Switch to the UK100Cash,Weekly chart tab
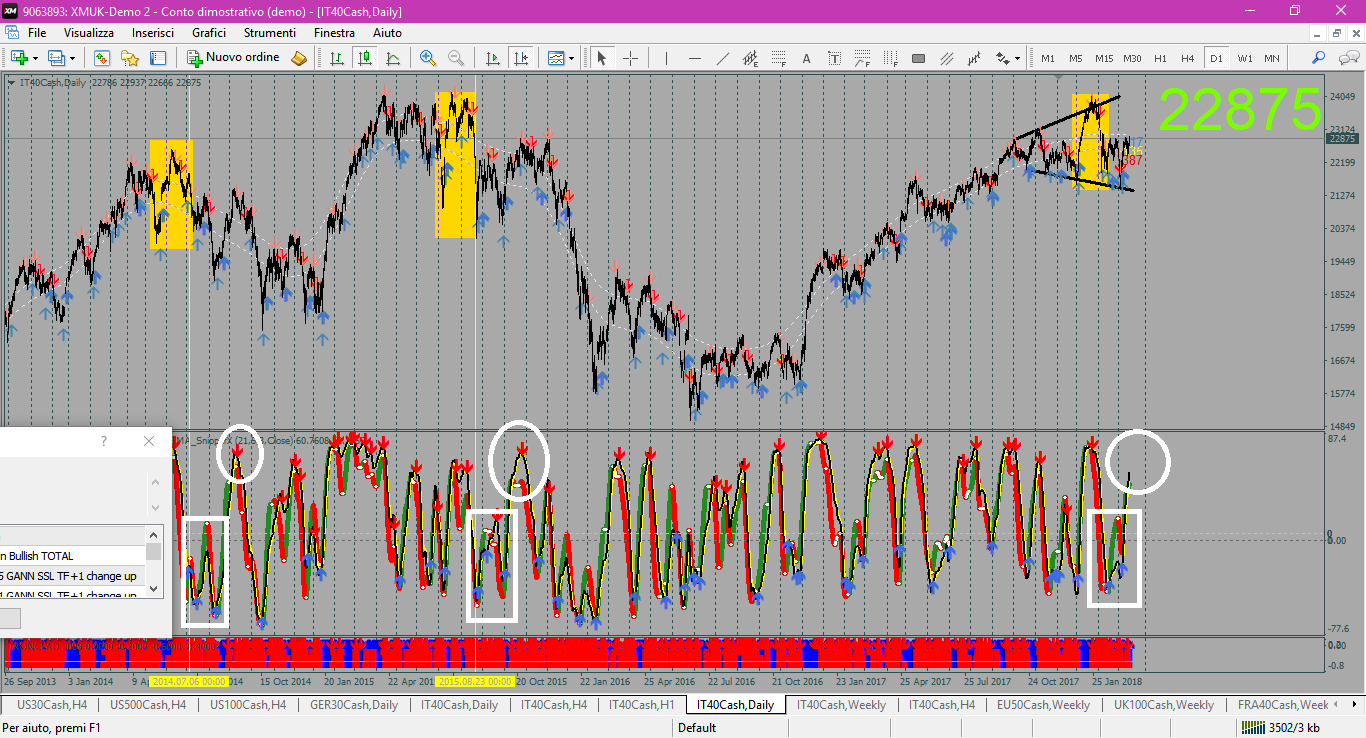Screen dimensions: 1366x738 tap(1164, 705)
